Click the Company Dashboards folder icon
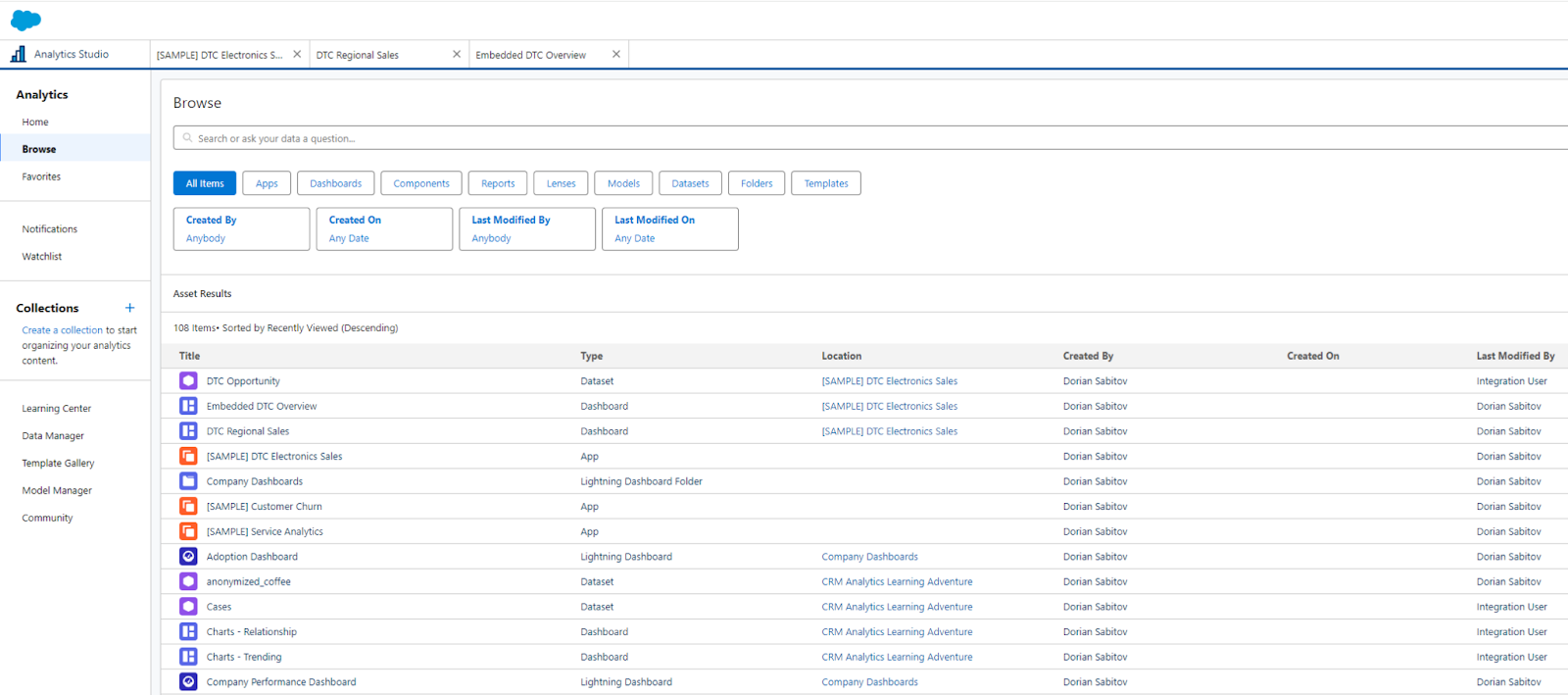The height and width of the screenshot is (695, 1568). pyautogui.click(x=188, y=481)
